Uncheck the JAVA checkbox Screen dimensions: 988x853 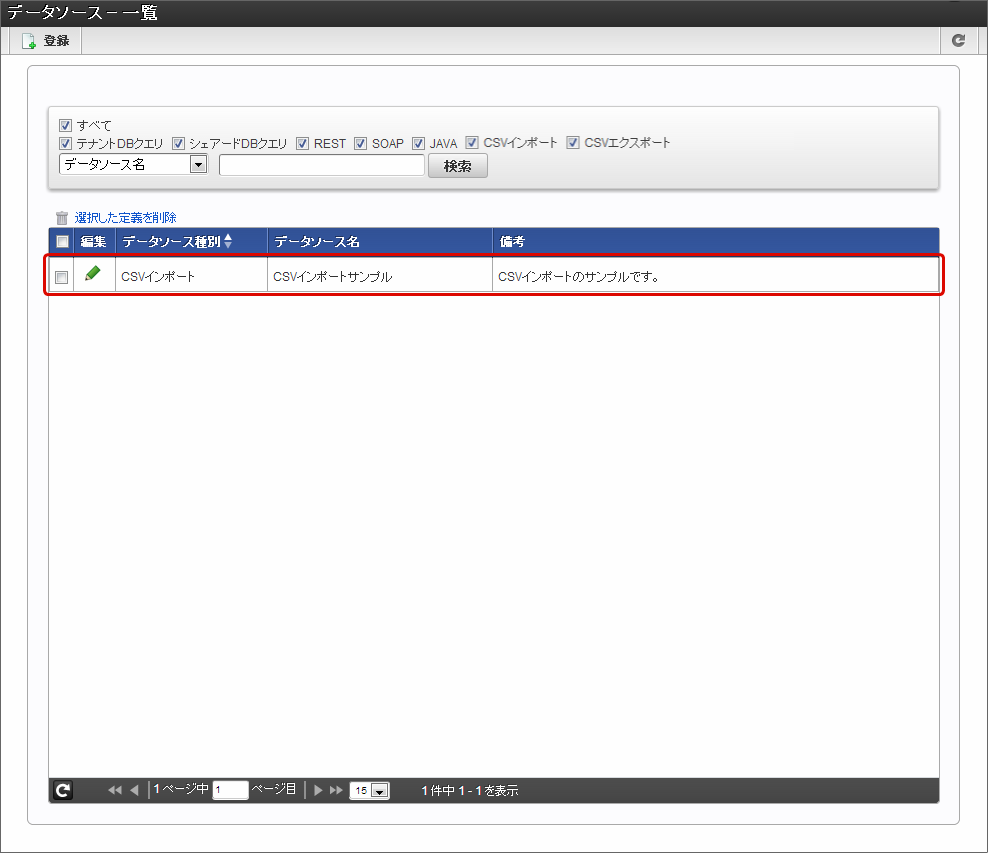tap(418, 144)
